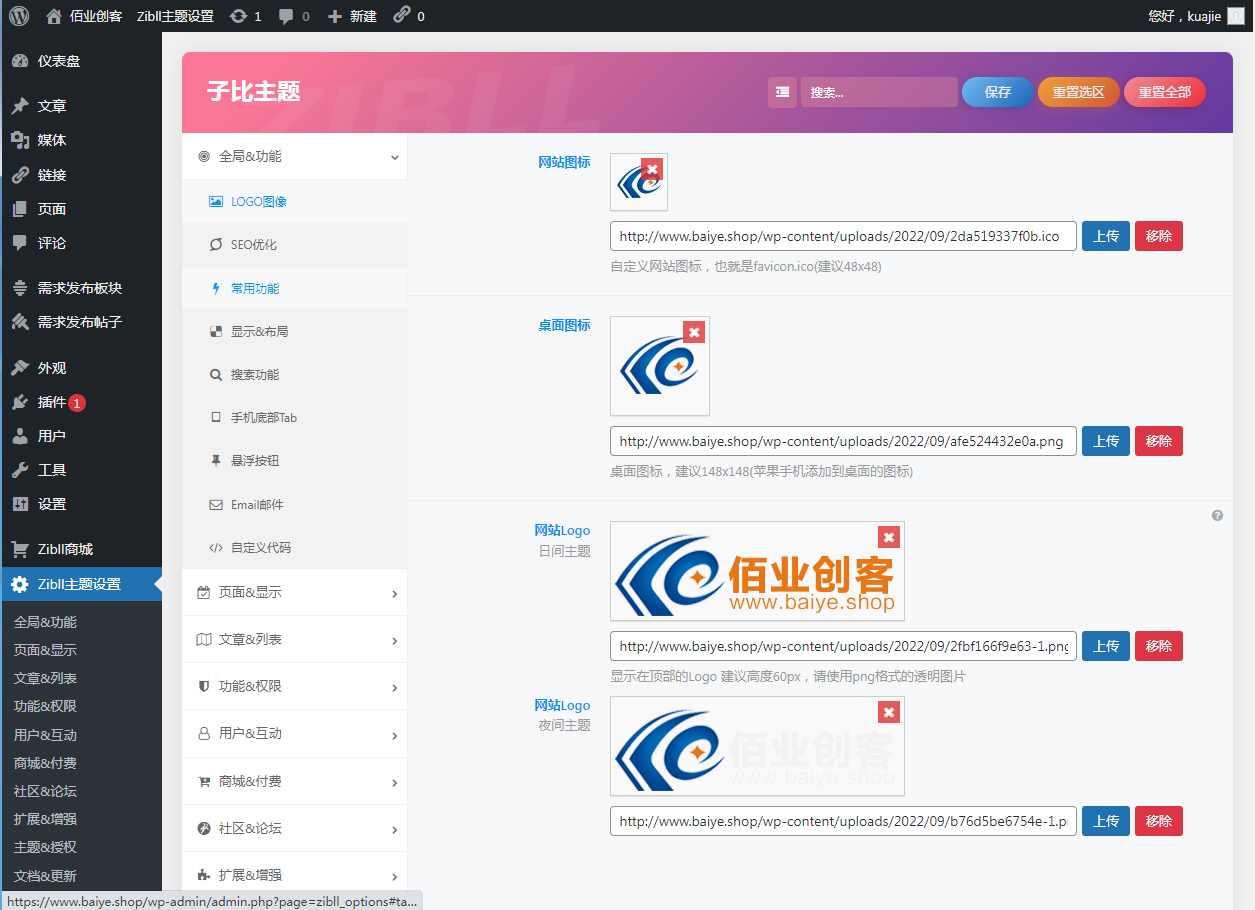
Task: Click the help question mark icon
Action: pyautogui.click(x=1217, y=516)
